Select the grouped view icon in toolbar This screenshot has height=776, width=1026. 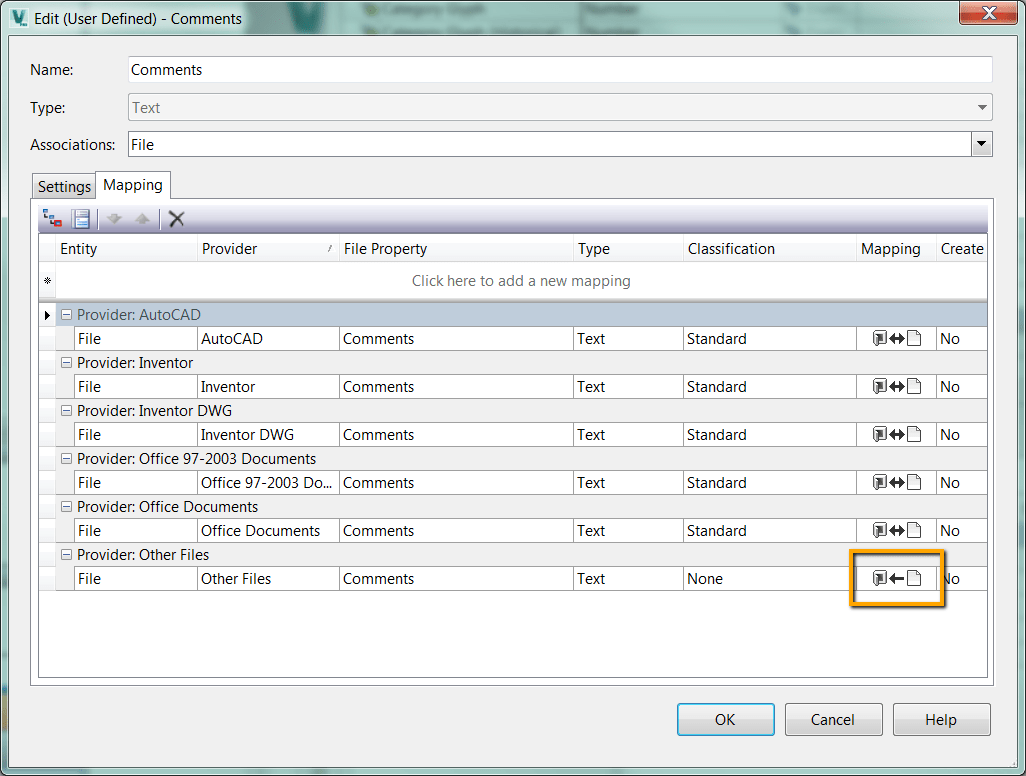tap(51, 218)
